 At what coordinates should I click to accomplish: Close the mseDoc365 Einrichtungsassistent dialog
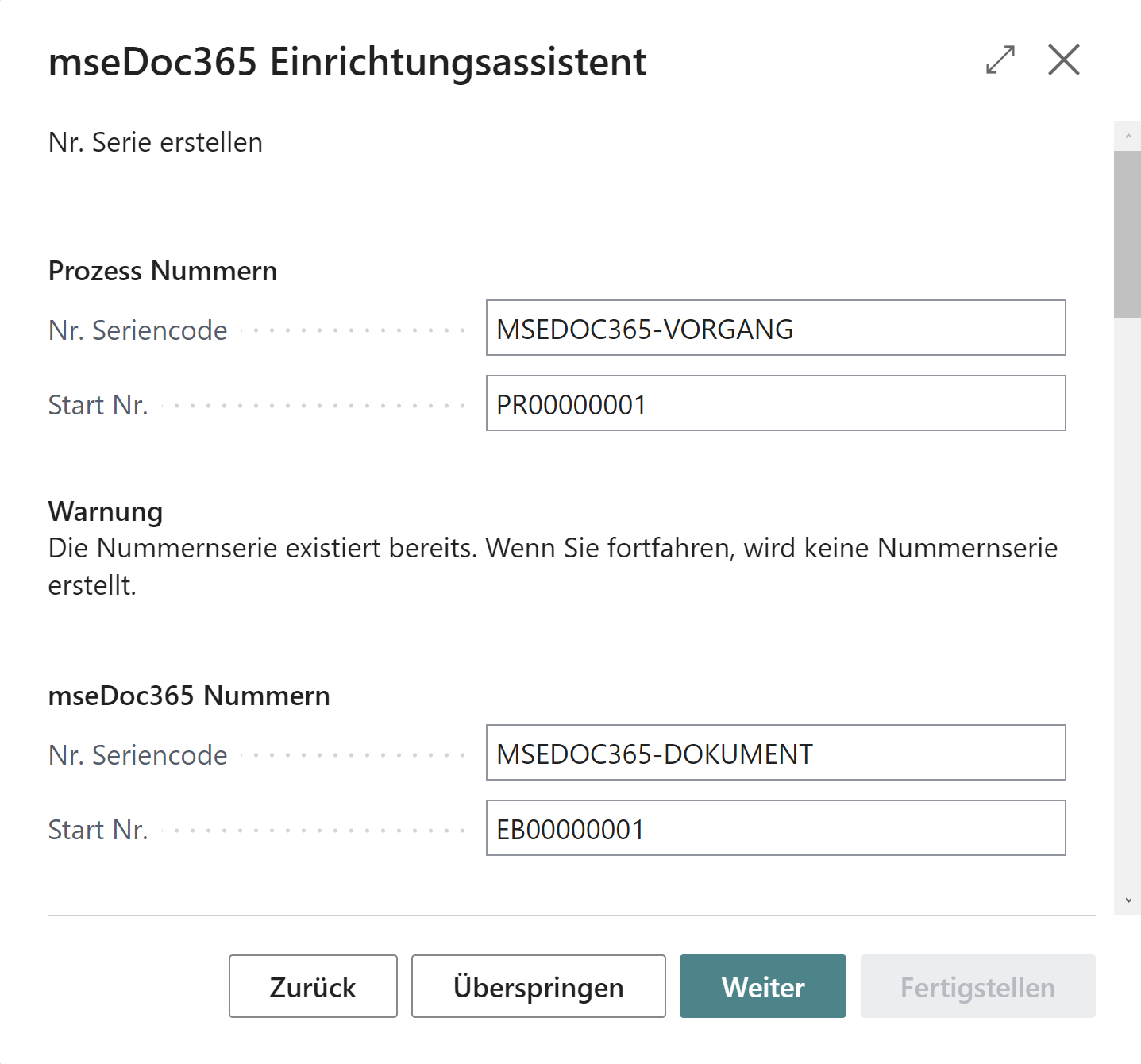1064,60
